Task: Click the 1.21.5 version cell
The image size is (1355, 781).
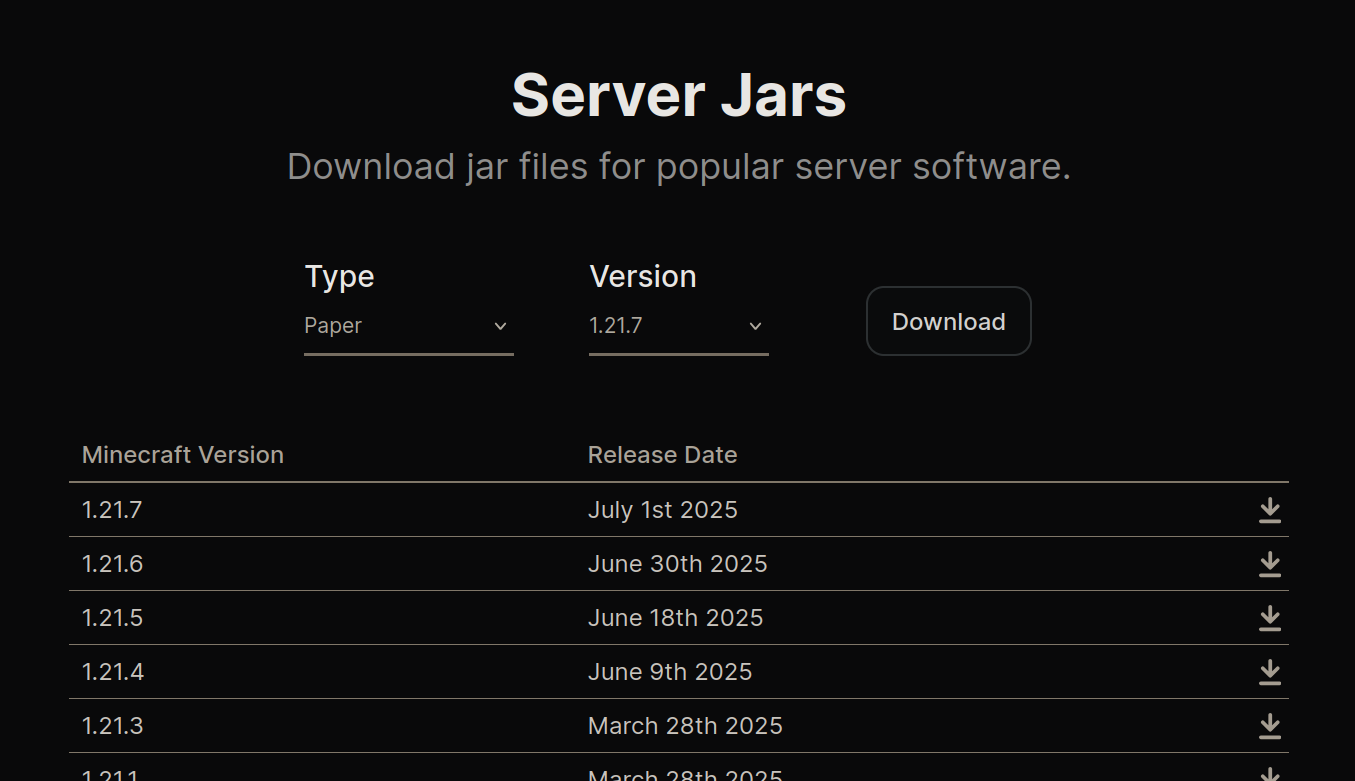Action: click(x=112, y=618)
